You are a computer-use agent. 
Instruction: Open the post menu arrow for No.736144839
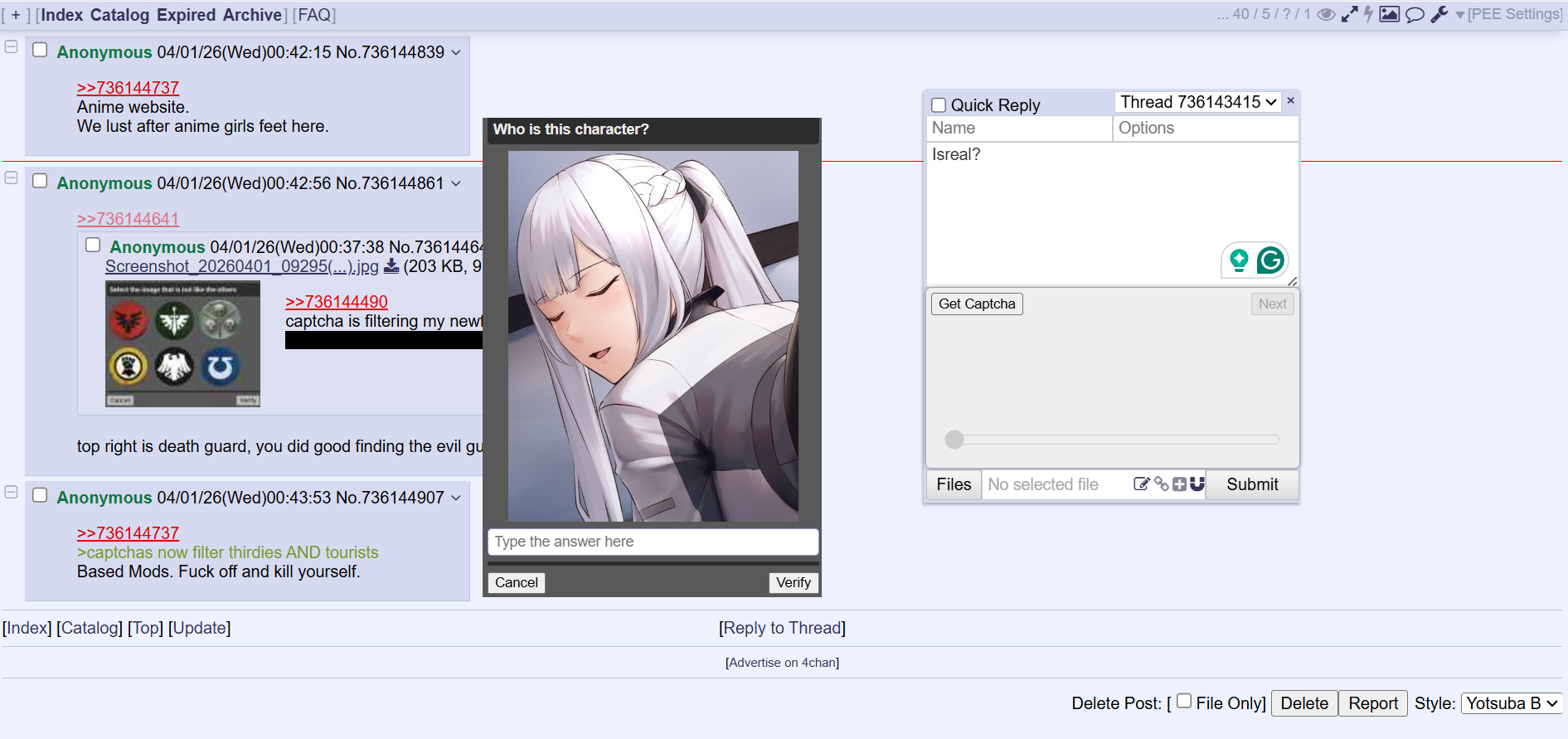click(x=456, y=52)
